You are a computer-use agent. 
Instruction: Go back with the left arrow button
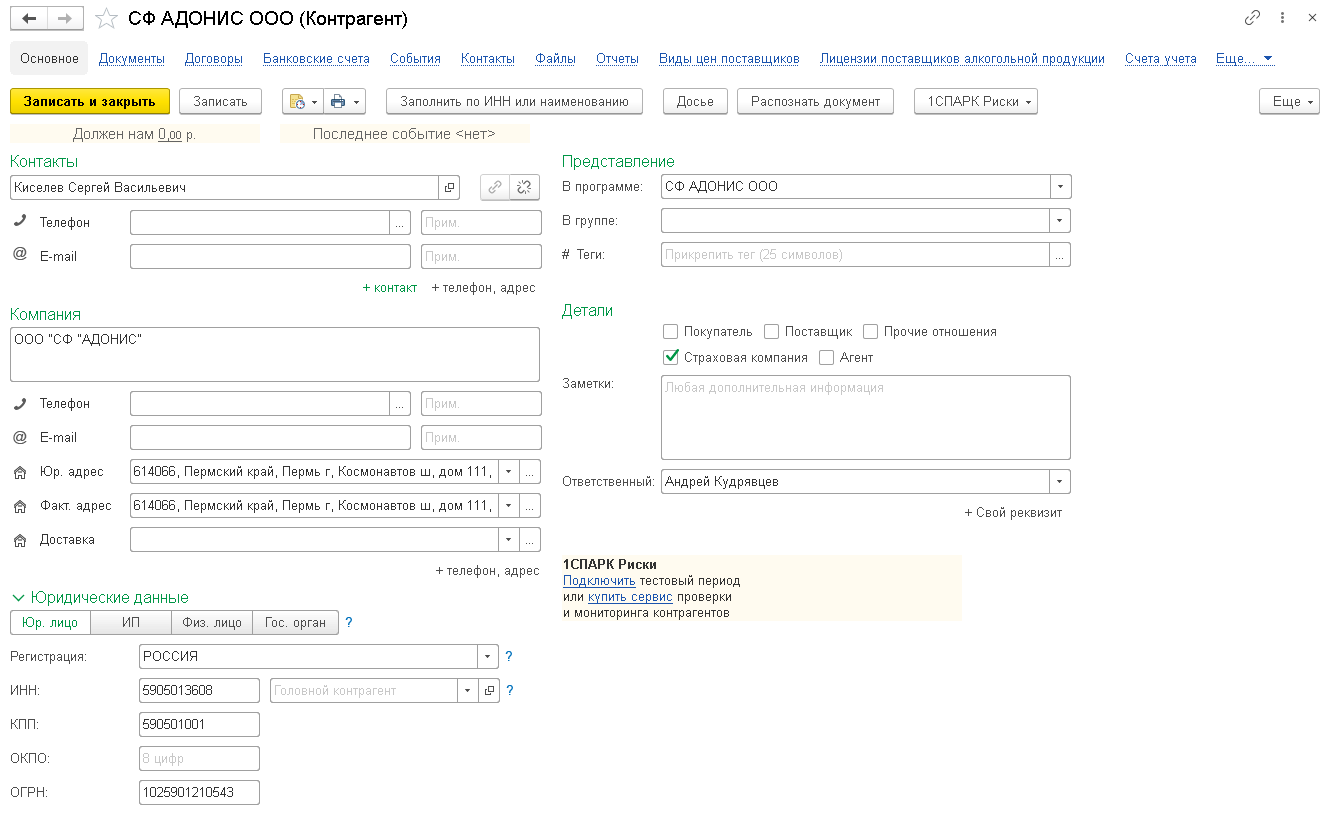[29, 18]
